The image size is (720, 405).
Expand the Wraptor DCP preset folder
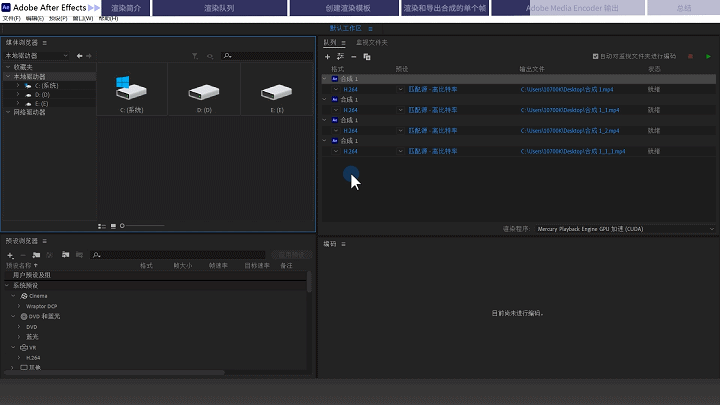(19, 306)
